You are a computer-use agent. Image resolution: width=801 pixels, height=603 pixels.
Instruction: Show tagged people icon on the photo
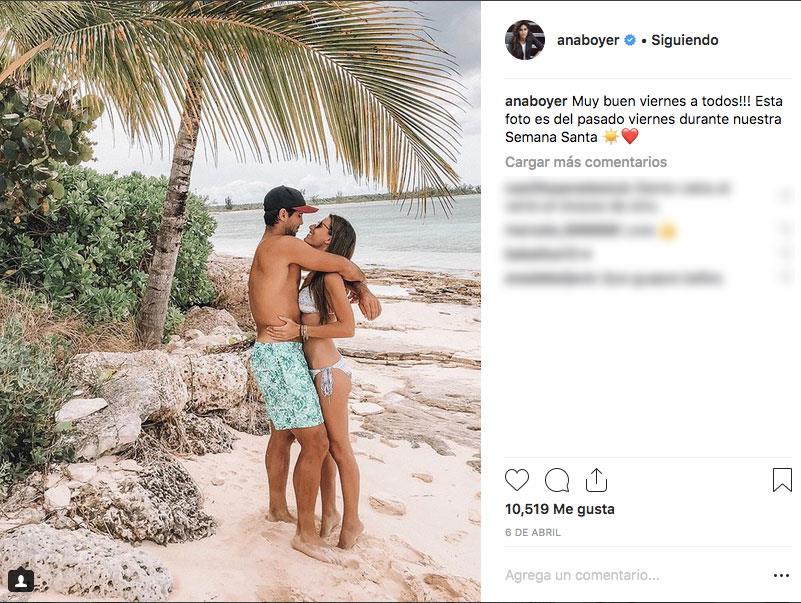[x=21, y=581]
